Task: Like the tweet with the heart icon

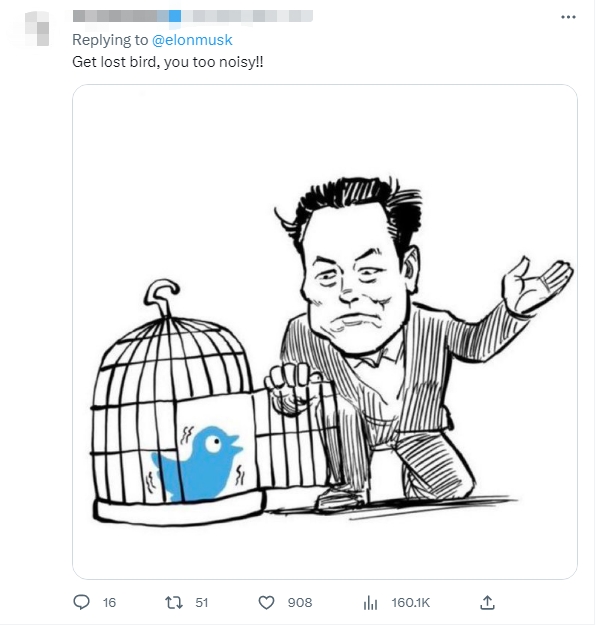Action: pyautogui.click(x=266, y=602)
